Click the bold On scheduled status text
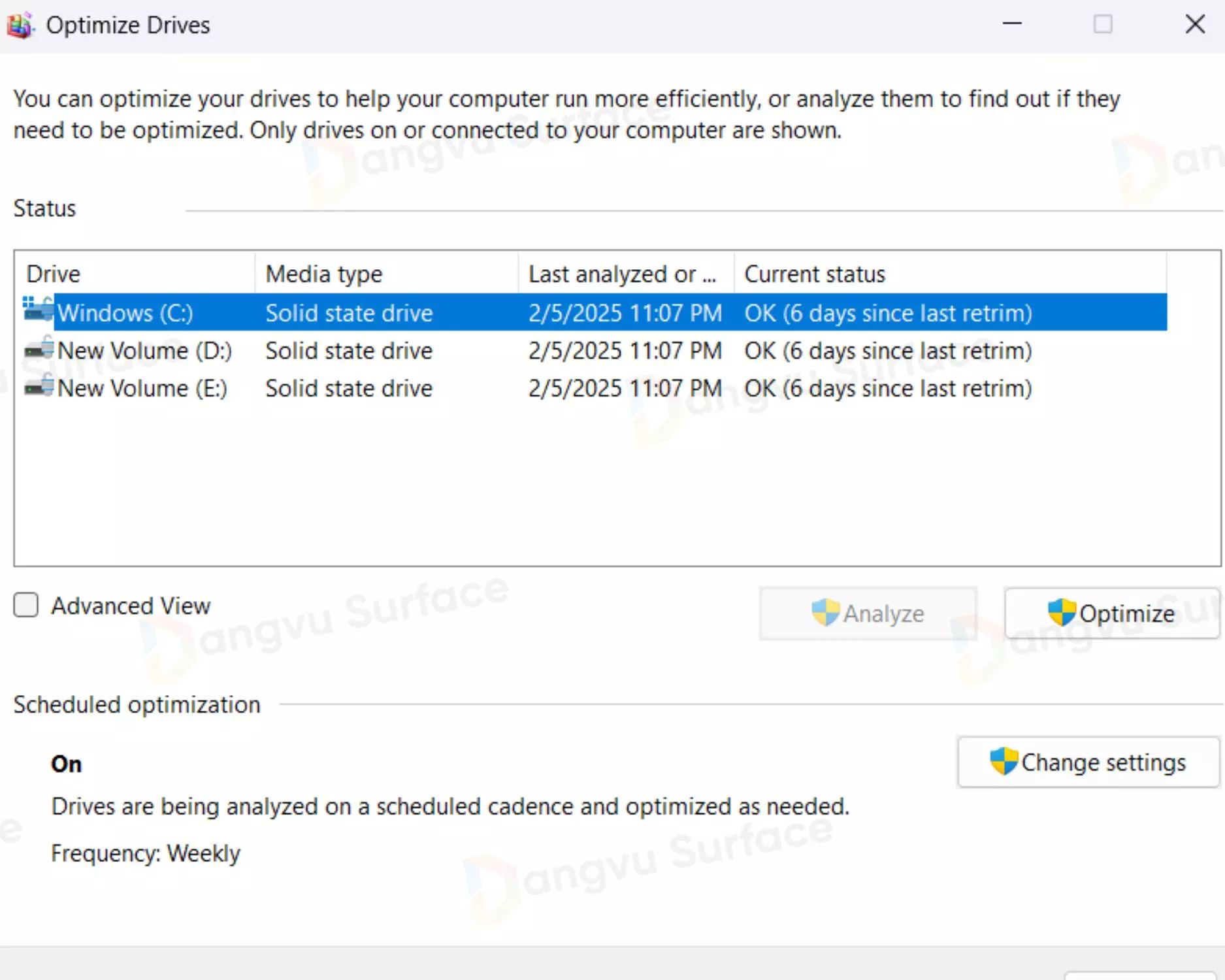The width and height of the screenshot is (1225, 980). (x=67, y=764)
